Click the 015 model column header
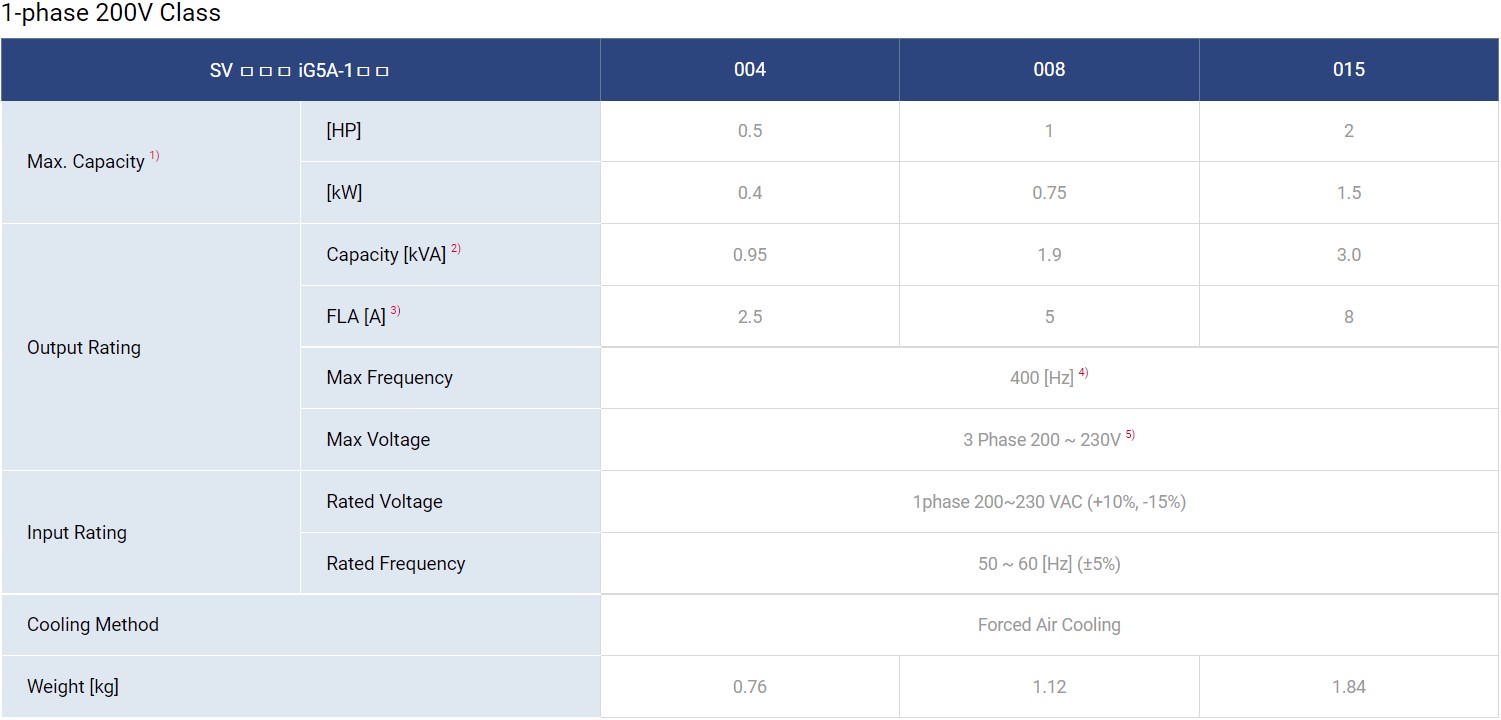This screenshot has height=720, width=1501. (1348, 70)
